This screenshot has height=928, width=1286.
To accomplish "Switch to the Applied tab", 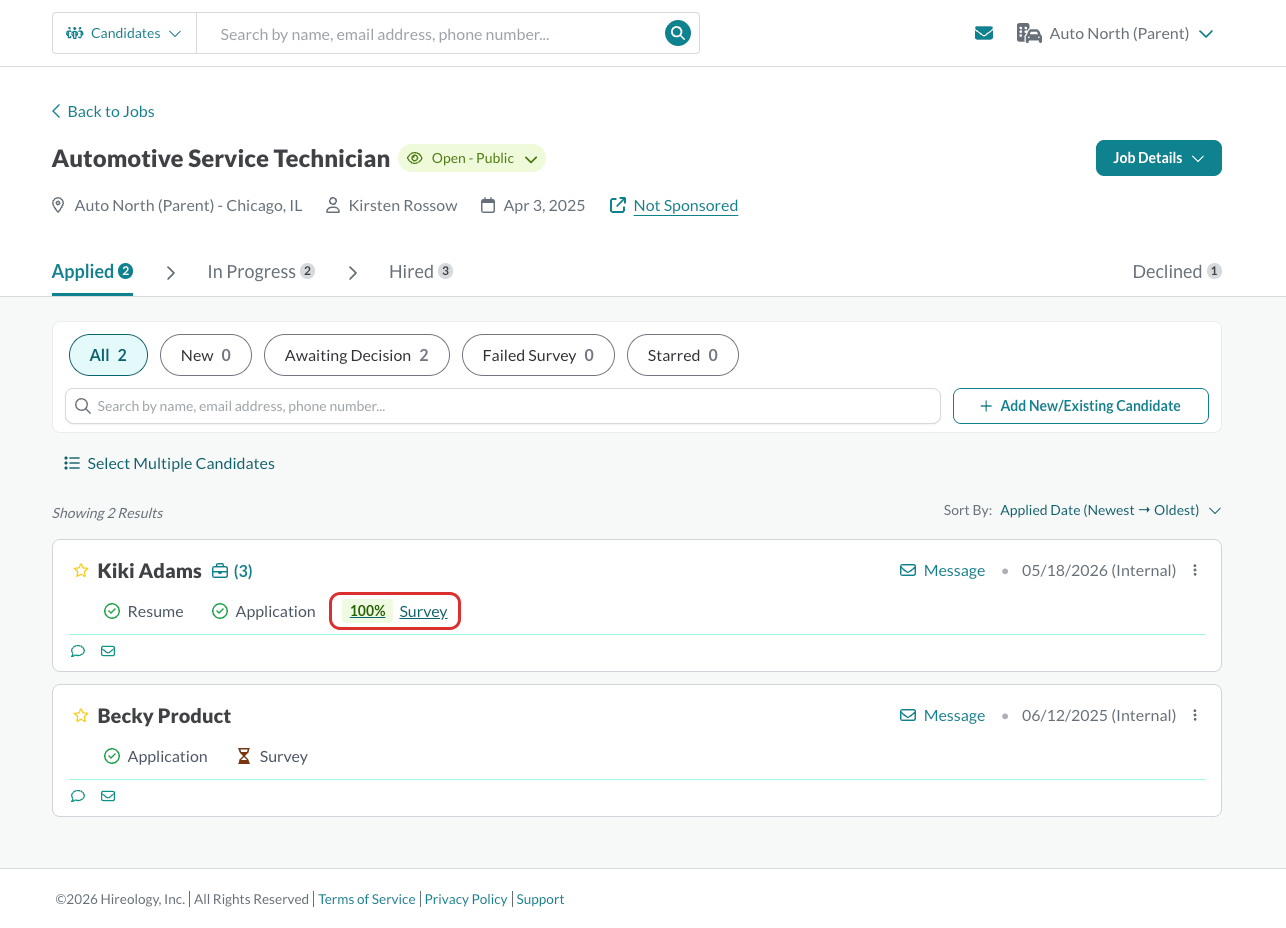I will [x=92, y=271].
